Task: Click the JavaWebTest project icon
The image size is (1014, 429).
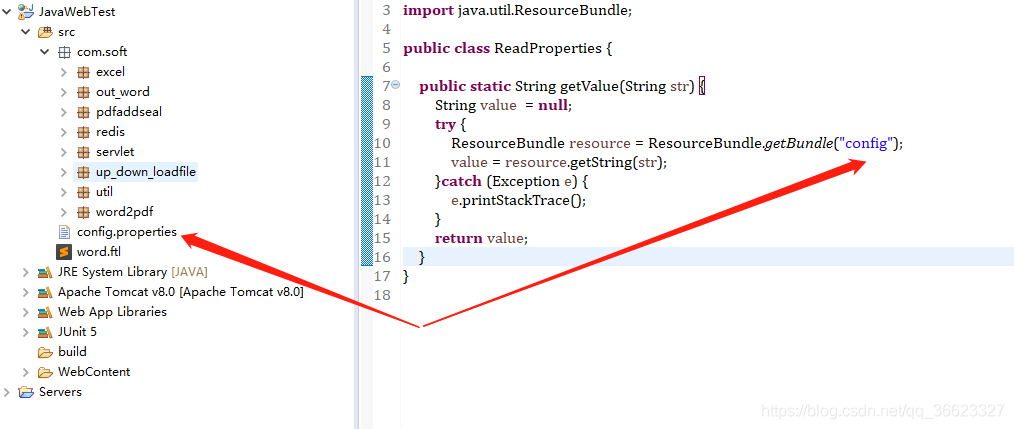Action: [26, 11]
